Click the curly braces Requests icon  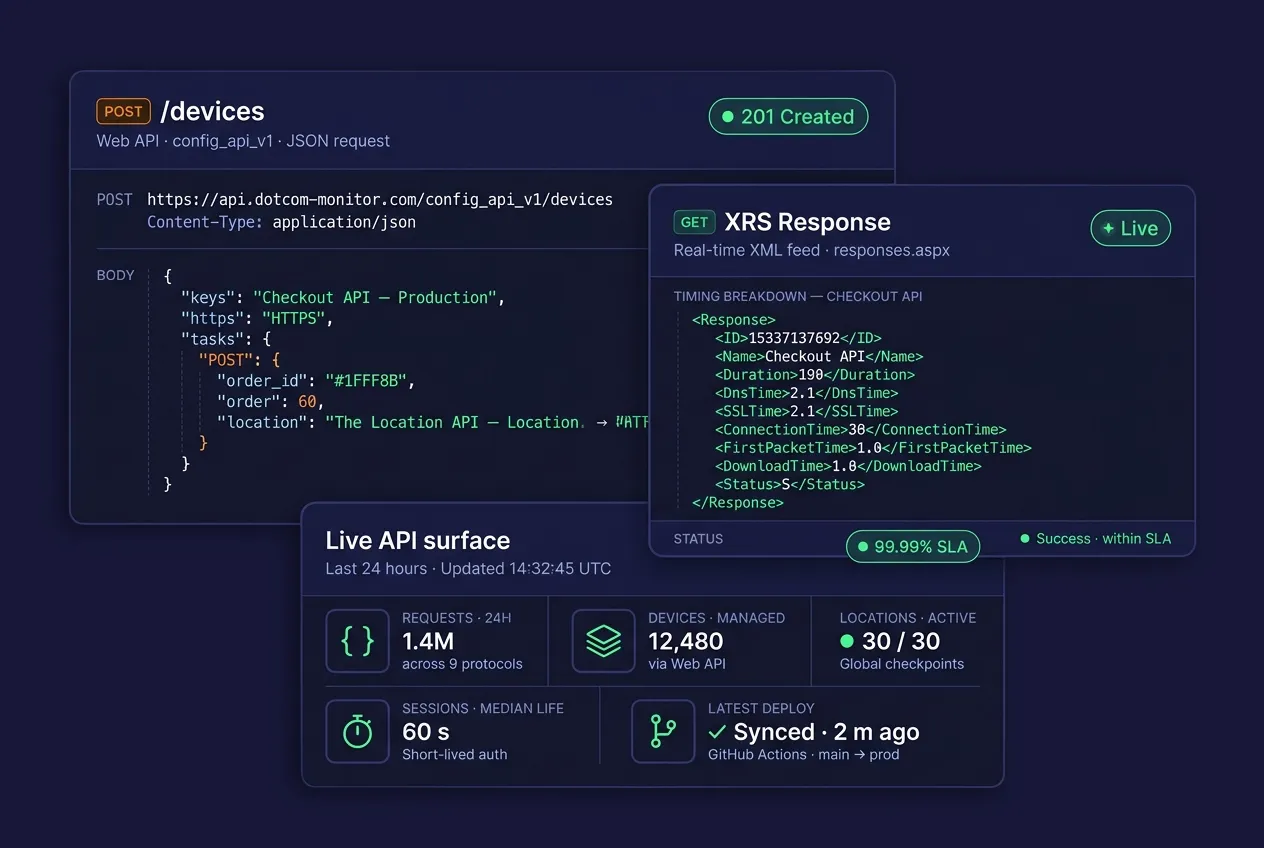[357, 641]
